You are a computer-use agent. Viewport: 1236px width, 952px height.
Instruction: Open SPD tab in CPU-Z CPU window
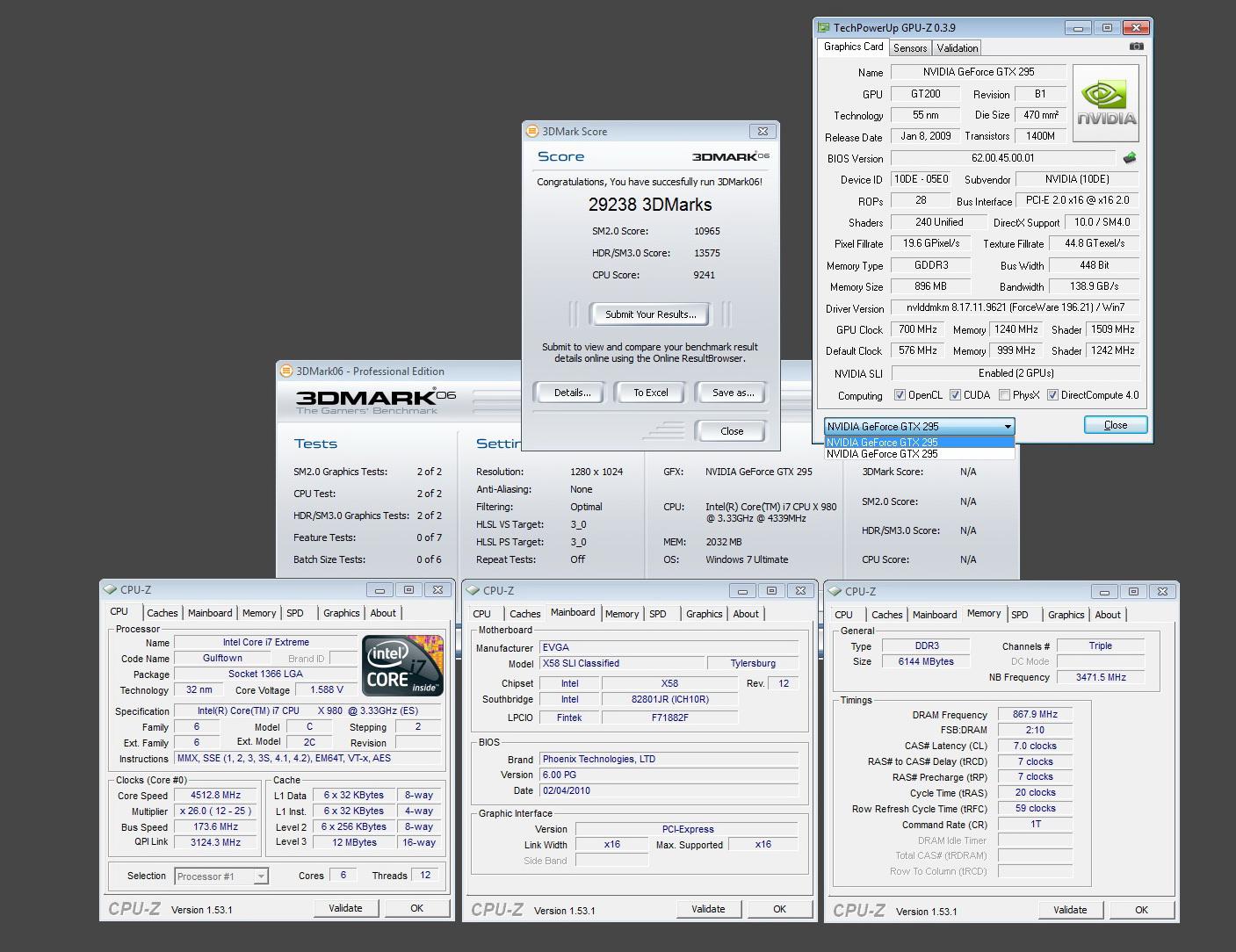point(295,613)
